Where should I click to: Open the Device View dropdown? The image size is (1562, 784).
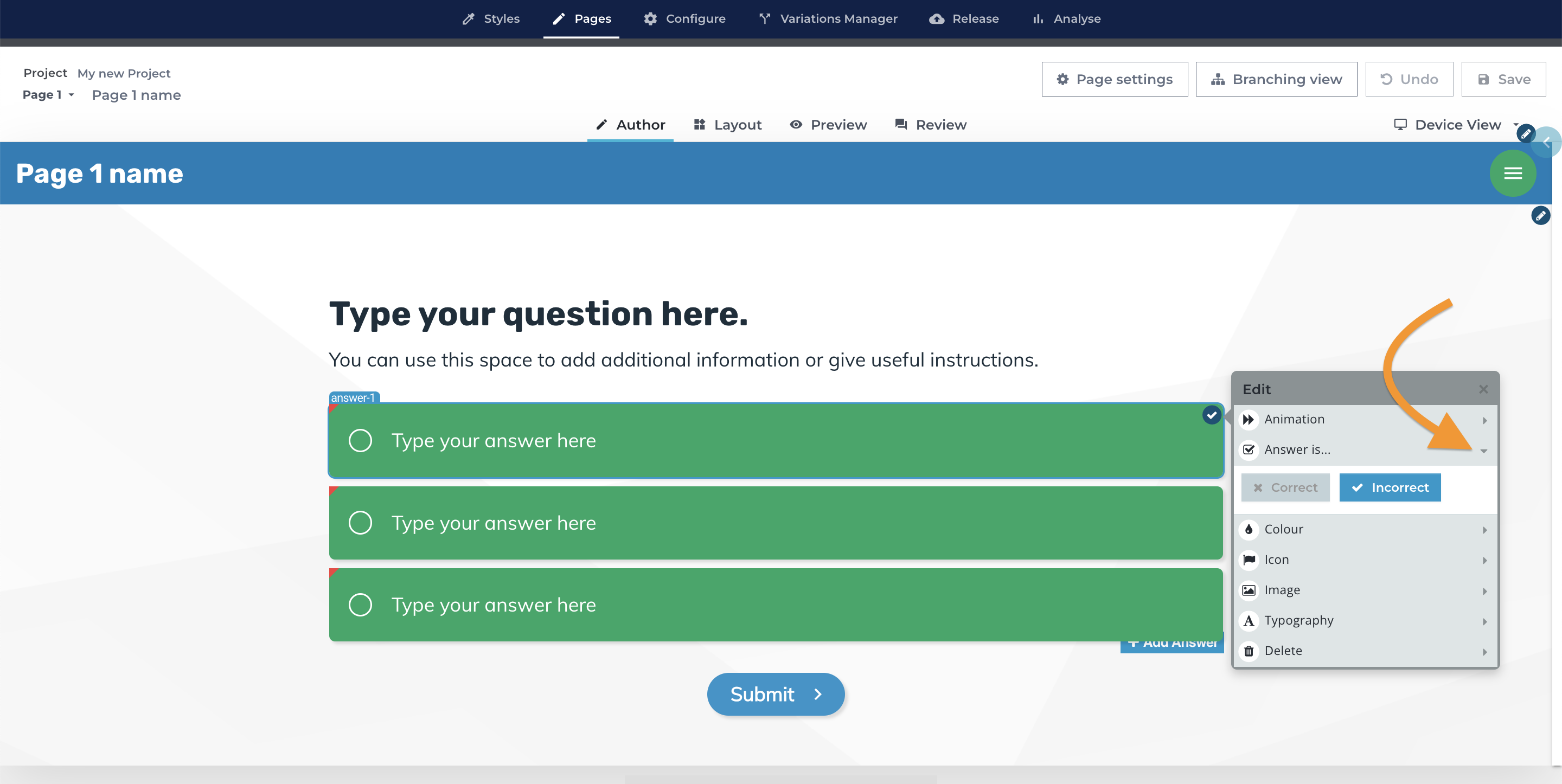tap(1456, 125)
